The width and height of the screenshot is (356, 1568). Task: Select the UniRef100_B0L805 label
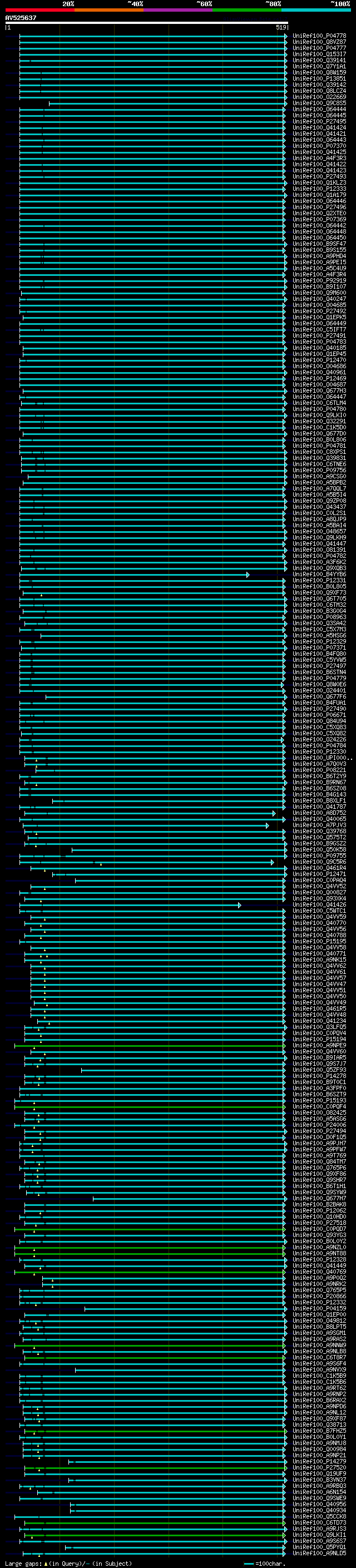click(319, 586)
